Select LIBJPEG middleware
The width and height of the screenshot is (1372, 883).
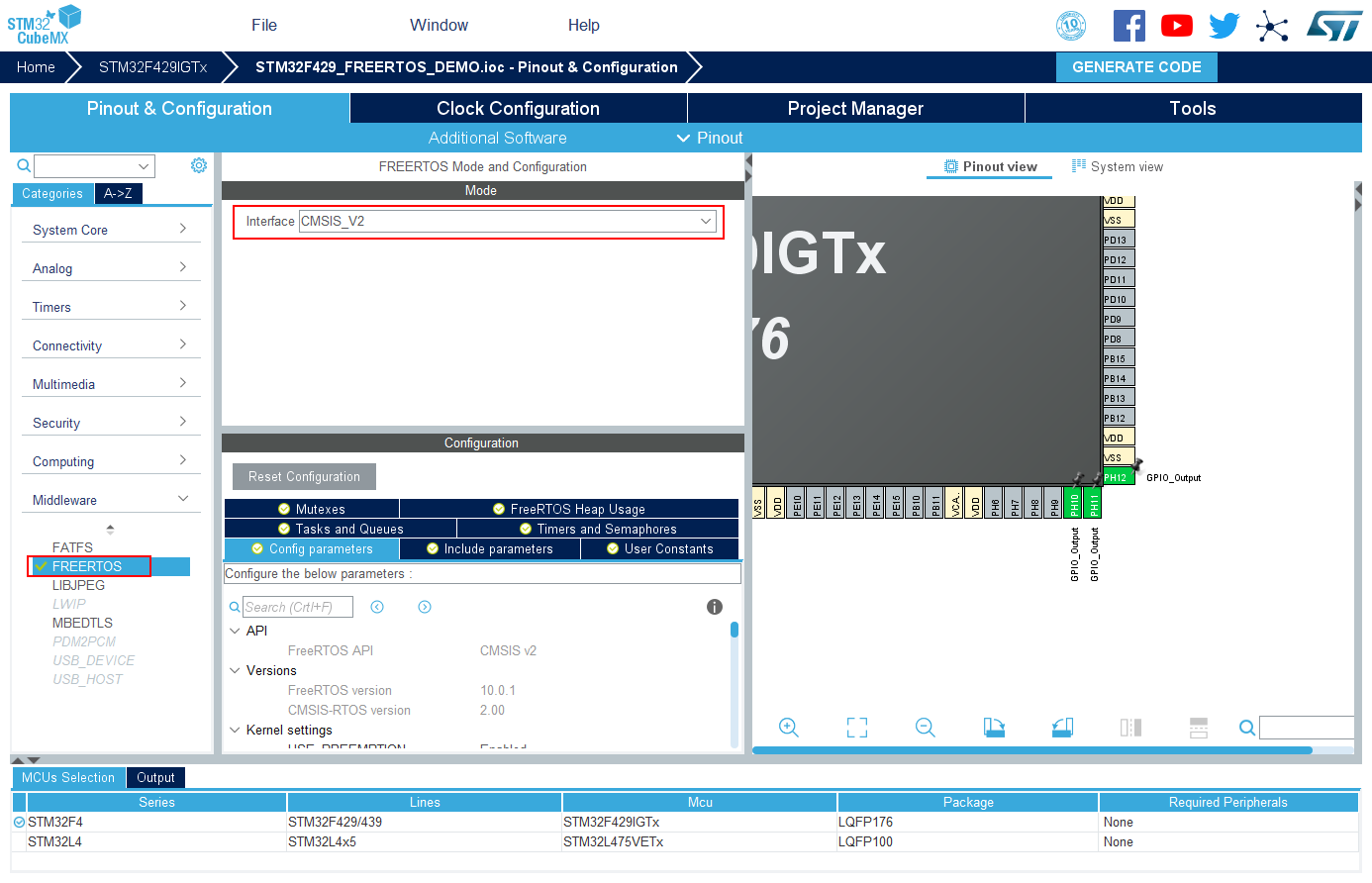(x=78, y=585)
